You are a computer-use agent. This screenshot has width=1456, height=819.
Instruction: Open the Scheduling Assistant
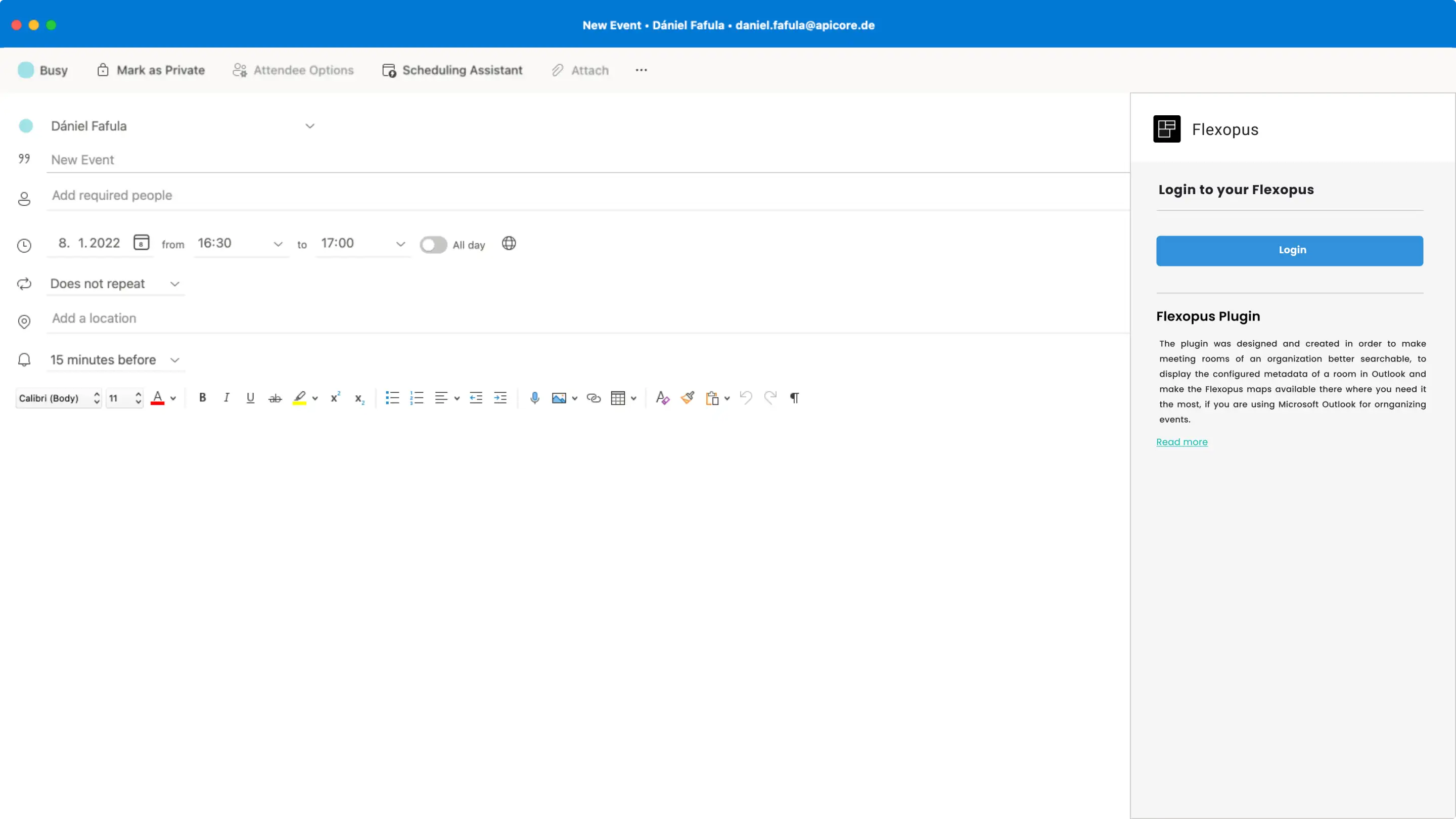[451, 70]
